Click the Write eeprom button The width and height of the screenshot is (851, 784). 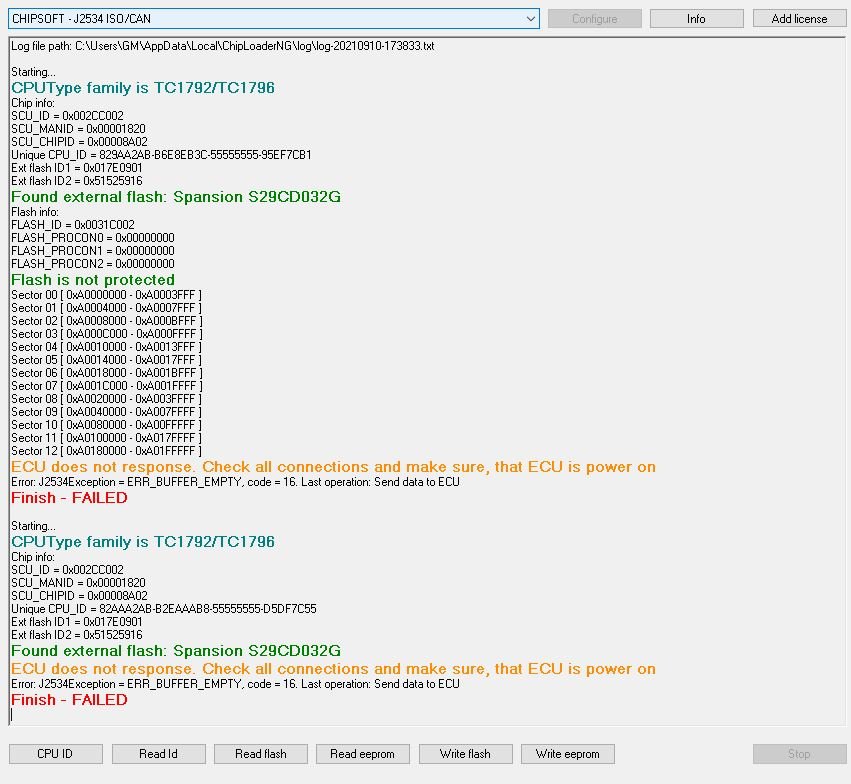pyautogui.click(x=567, y=754)
